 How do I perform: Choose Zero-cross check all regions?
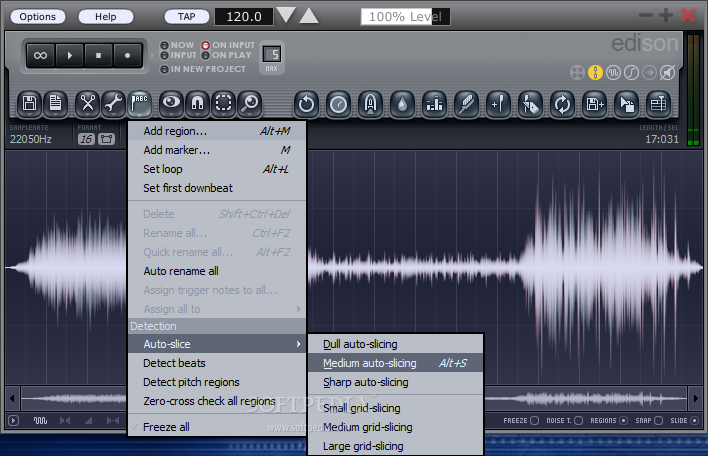pyautogui.click(x=217, y=401)
